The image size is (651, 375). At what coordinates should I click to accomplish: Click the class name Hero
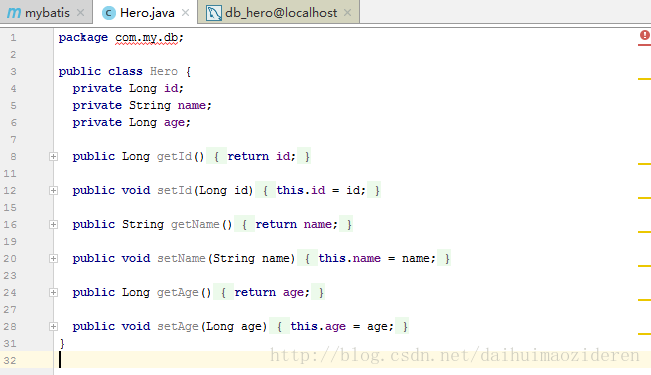164,71
